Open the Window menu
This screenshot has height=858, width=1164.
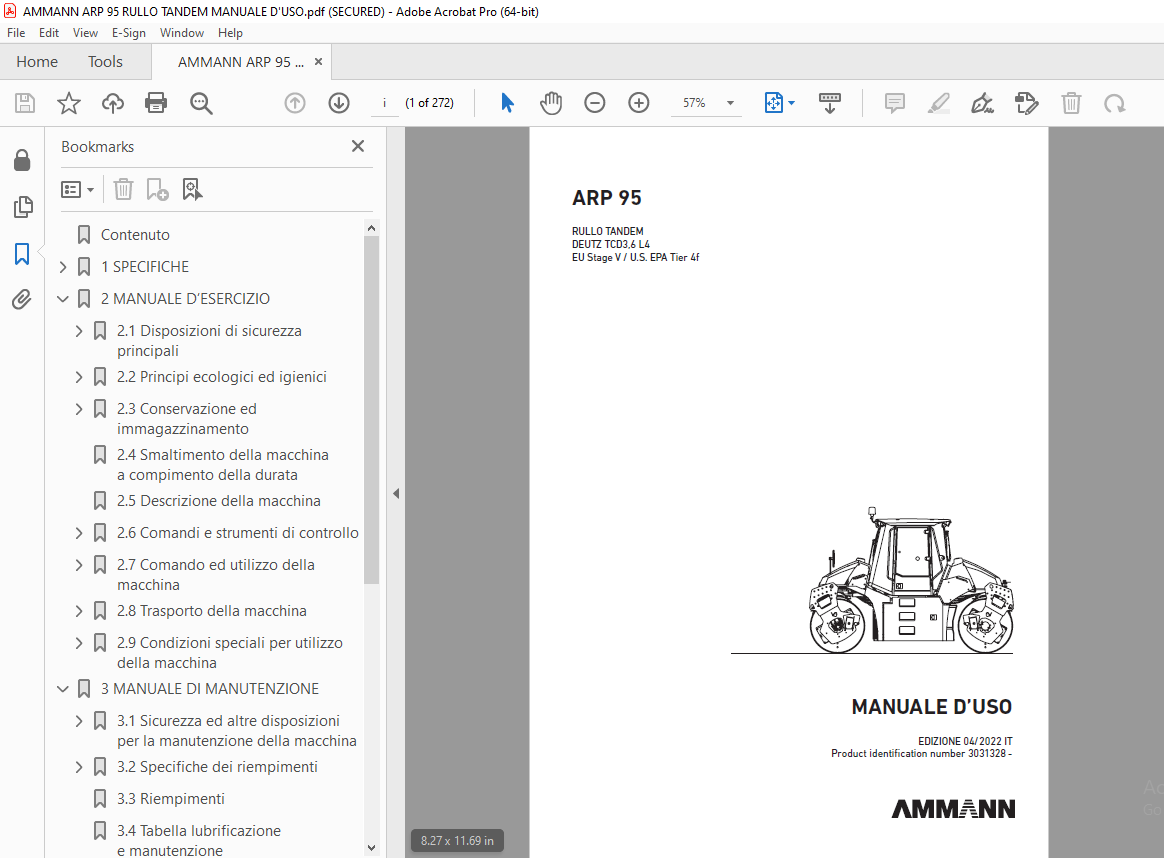[182, 33]
